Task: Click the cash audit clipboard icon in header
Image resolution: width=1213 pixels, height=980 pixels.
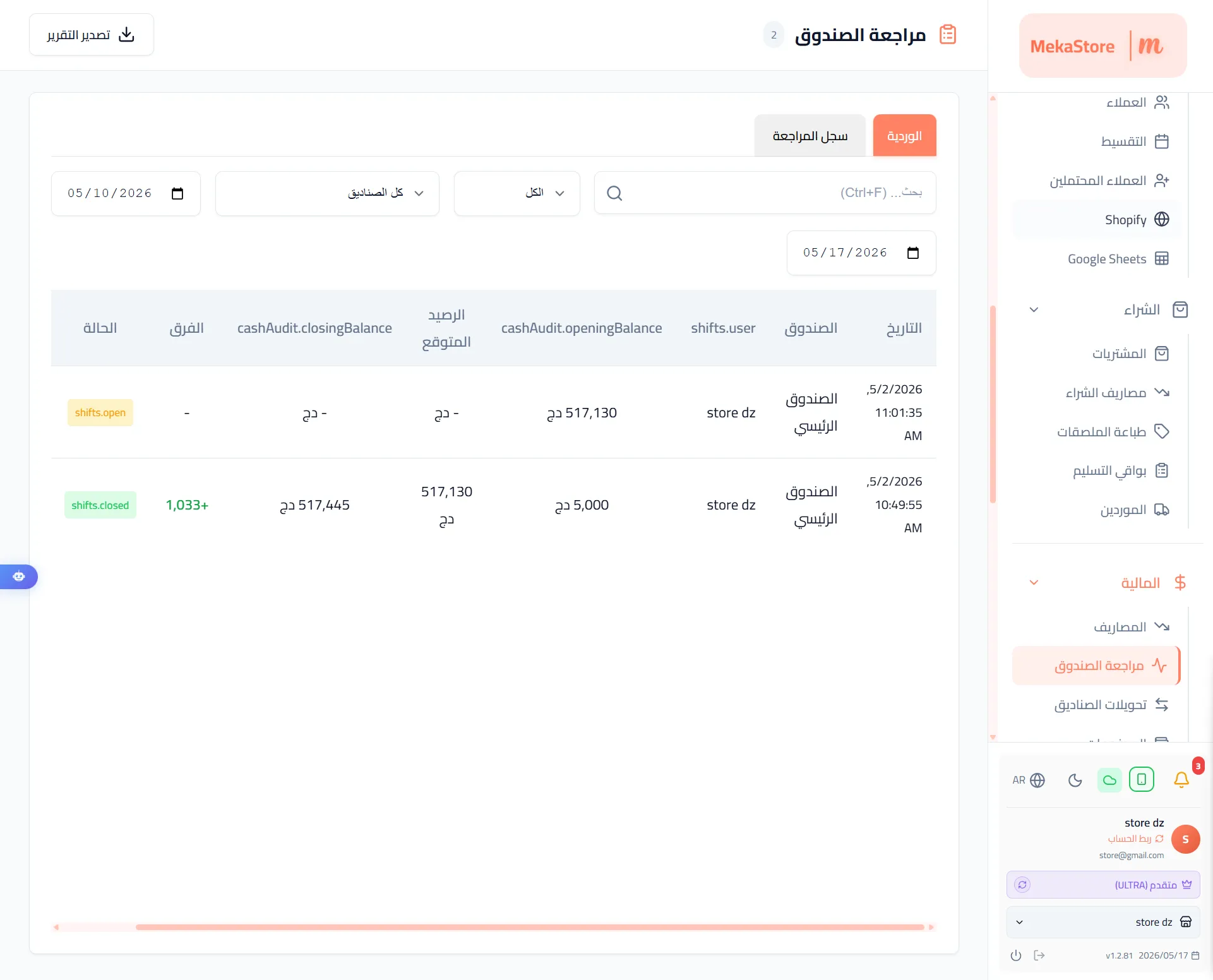Action: 947,34
